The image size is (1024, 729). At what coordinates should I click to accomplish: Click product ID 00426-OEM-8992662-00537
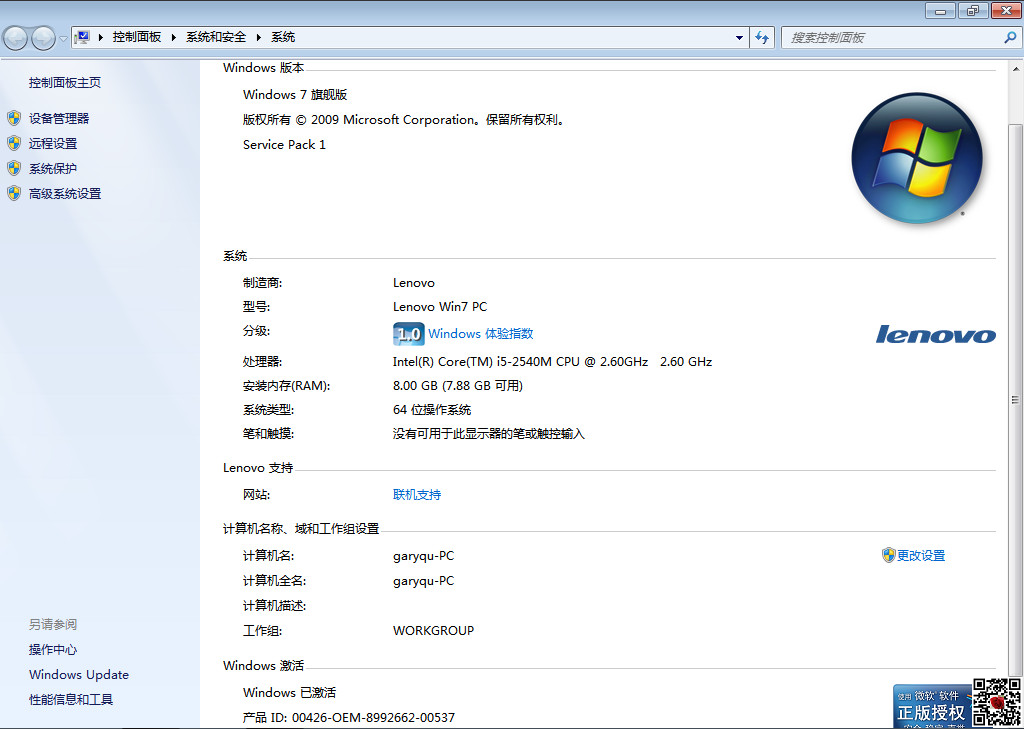(374, 717)
